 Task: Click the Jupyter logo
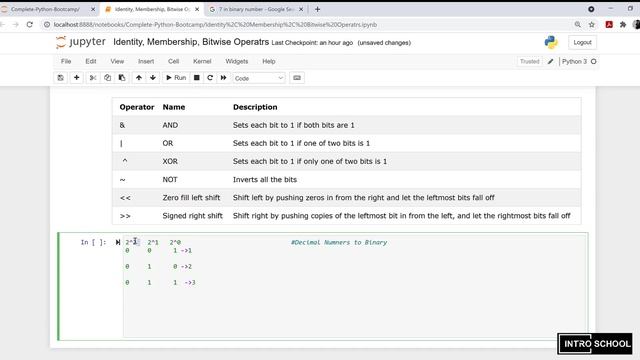tap(81, 42)
